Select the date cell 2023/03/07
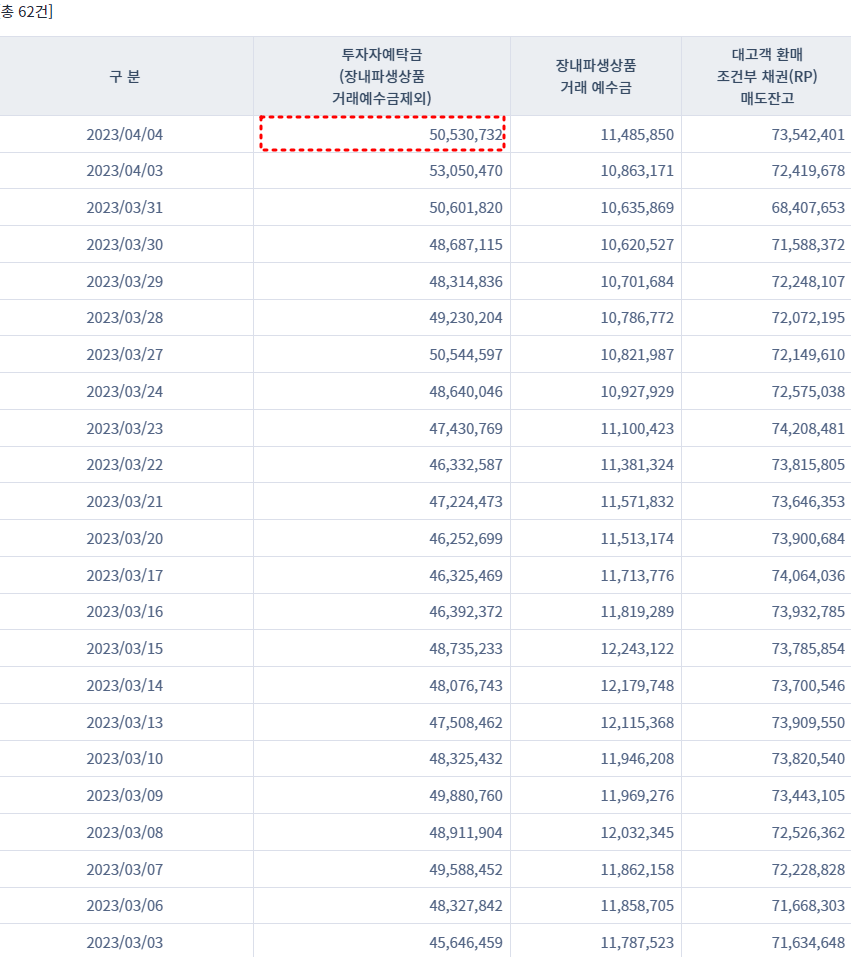Screen dimensions: 851x957 [x=125, y=870]
